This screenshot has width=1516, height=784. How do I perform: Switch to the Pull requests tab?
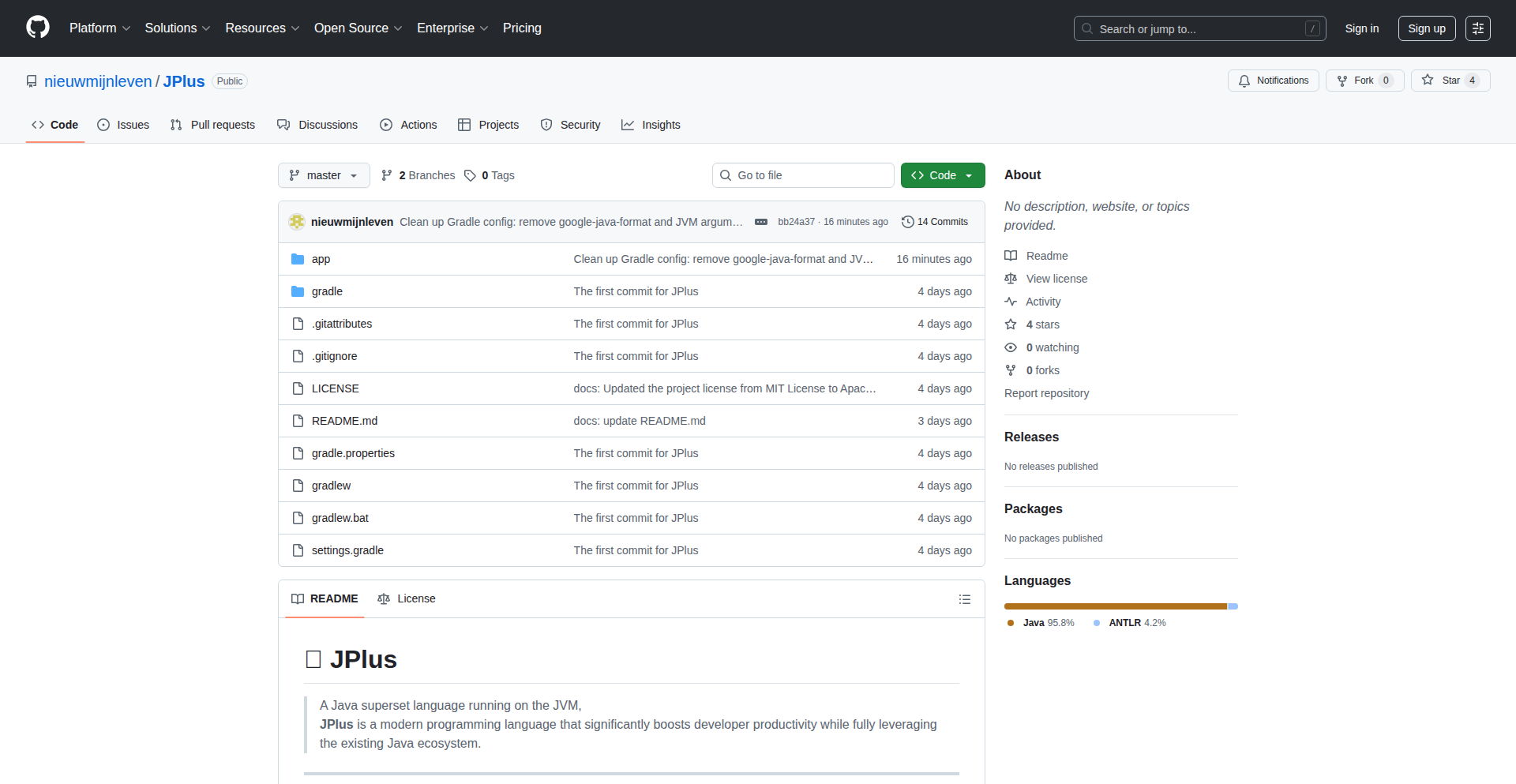click(x=212, y=125)
